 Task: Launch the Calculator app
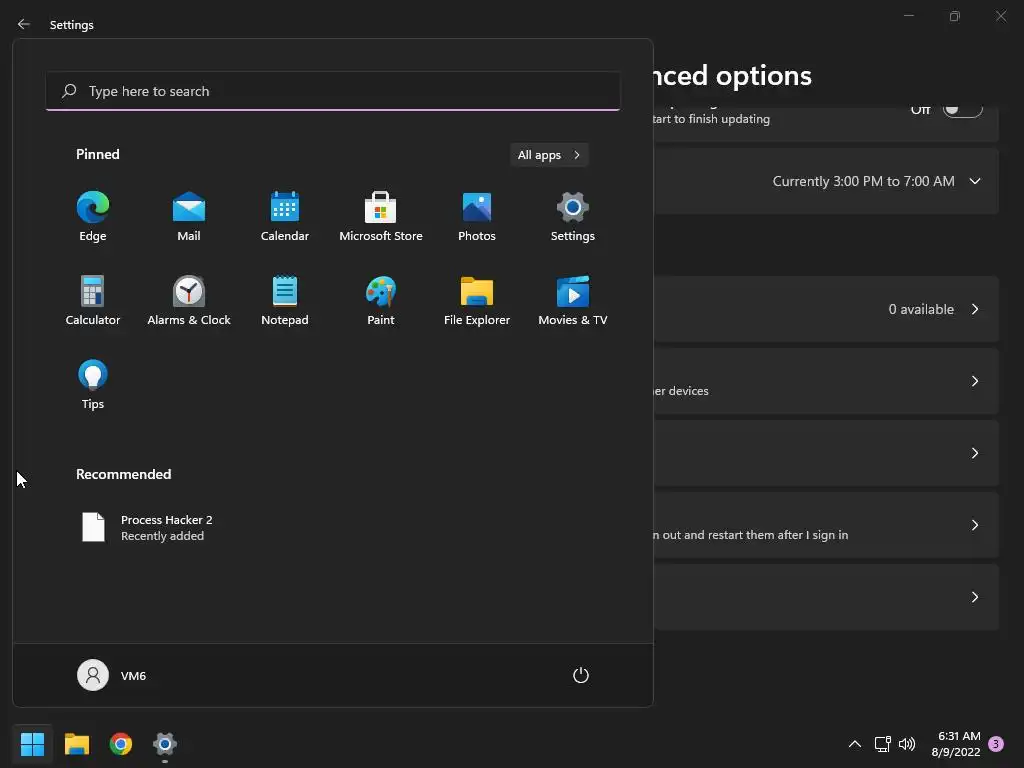pos(93,301)
